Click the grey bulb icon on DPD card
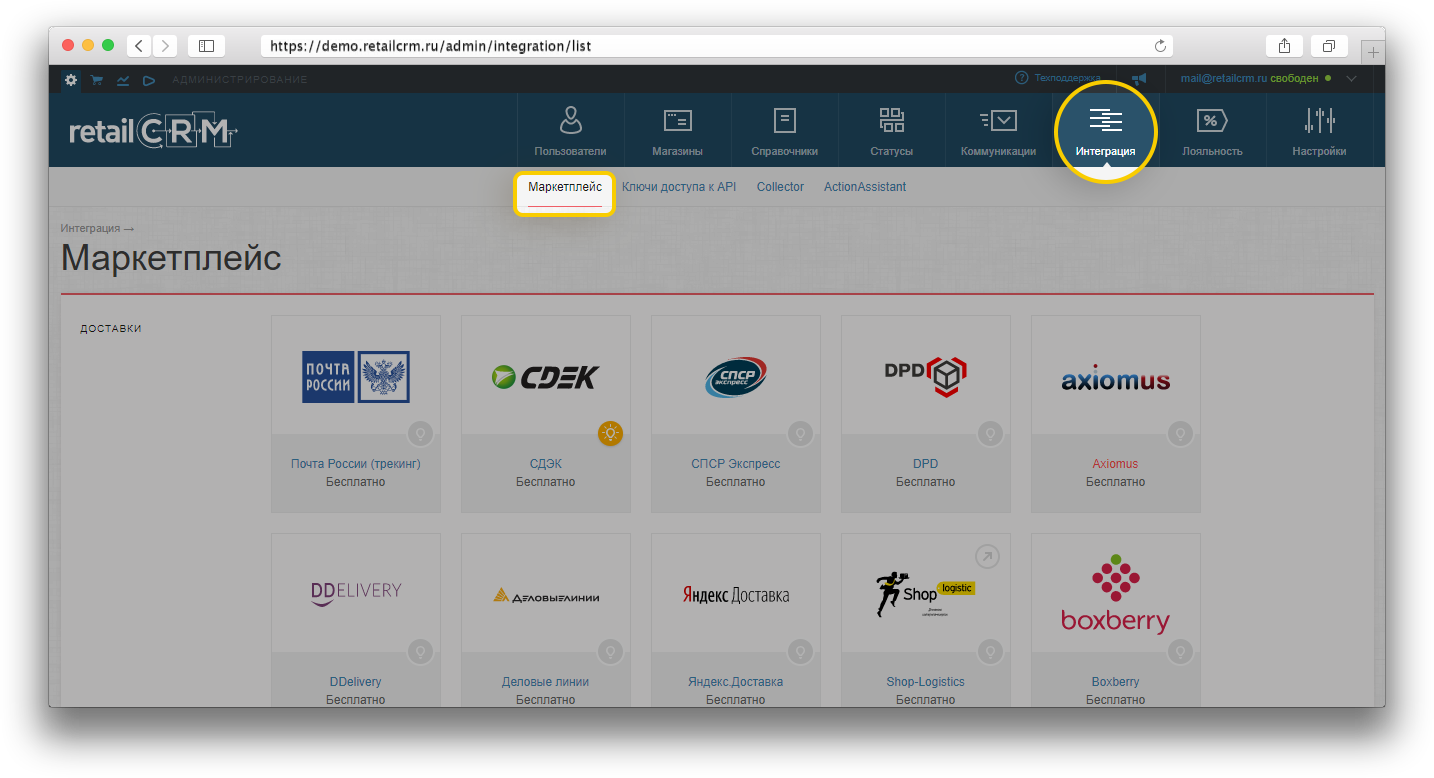 pos(990,434)
